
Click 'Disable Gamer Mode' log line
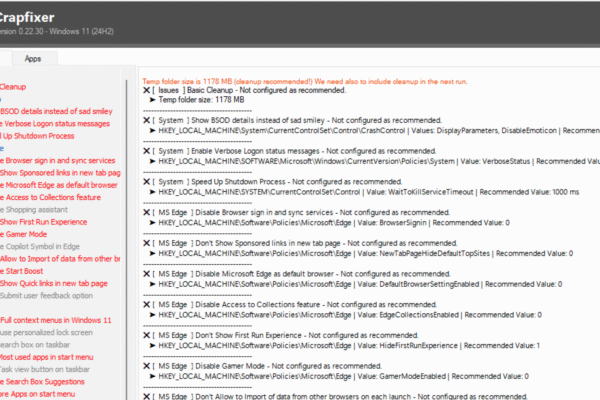tap(262, 366)
